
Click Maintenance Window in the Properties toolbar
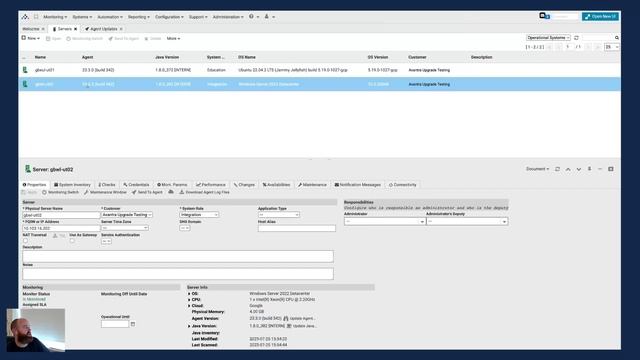105,192
